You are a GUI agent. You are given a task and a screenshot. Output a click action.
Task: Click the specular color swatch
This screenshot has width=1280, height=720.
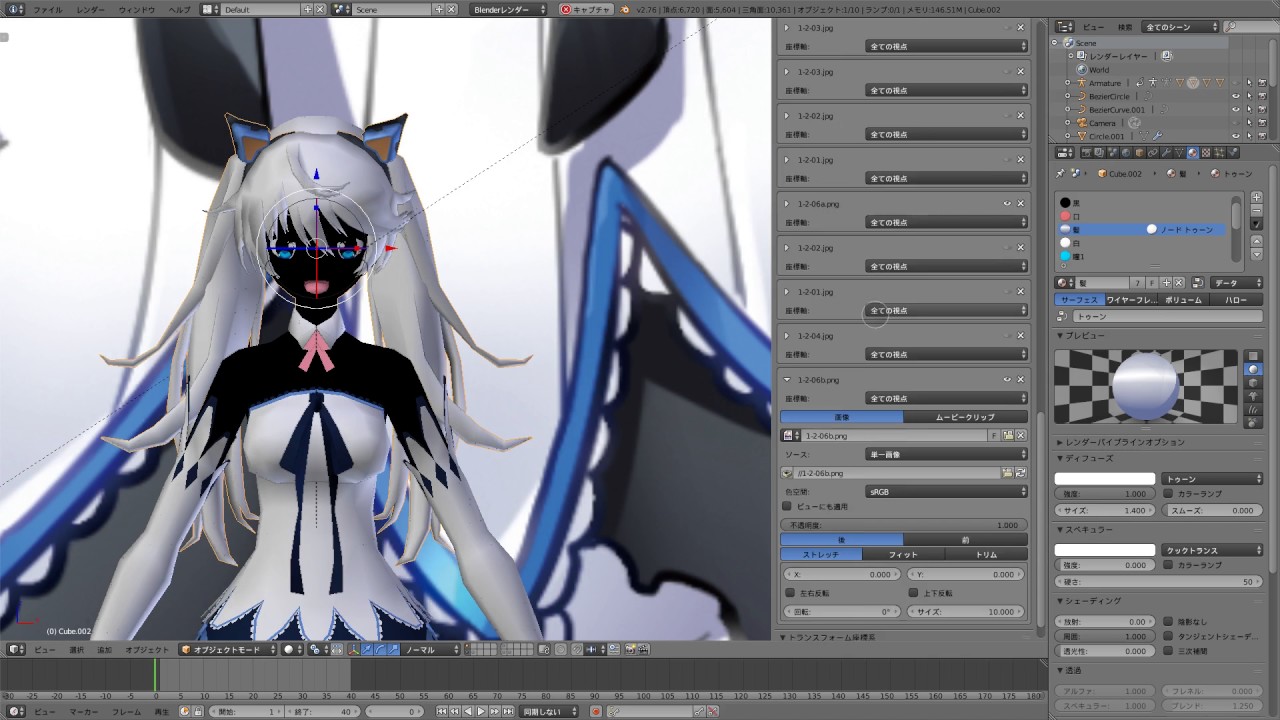pos(1105,550)
